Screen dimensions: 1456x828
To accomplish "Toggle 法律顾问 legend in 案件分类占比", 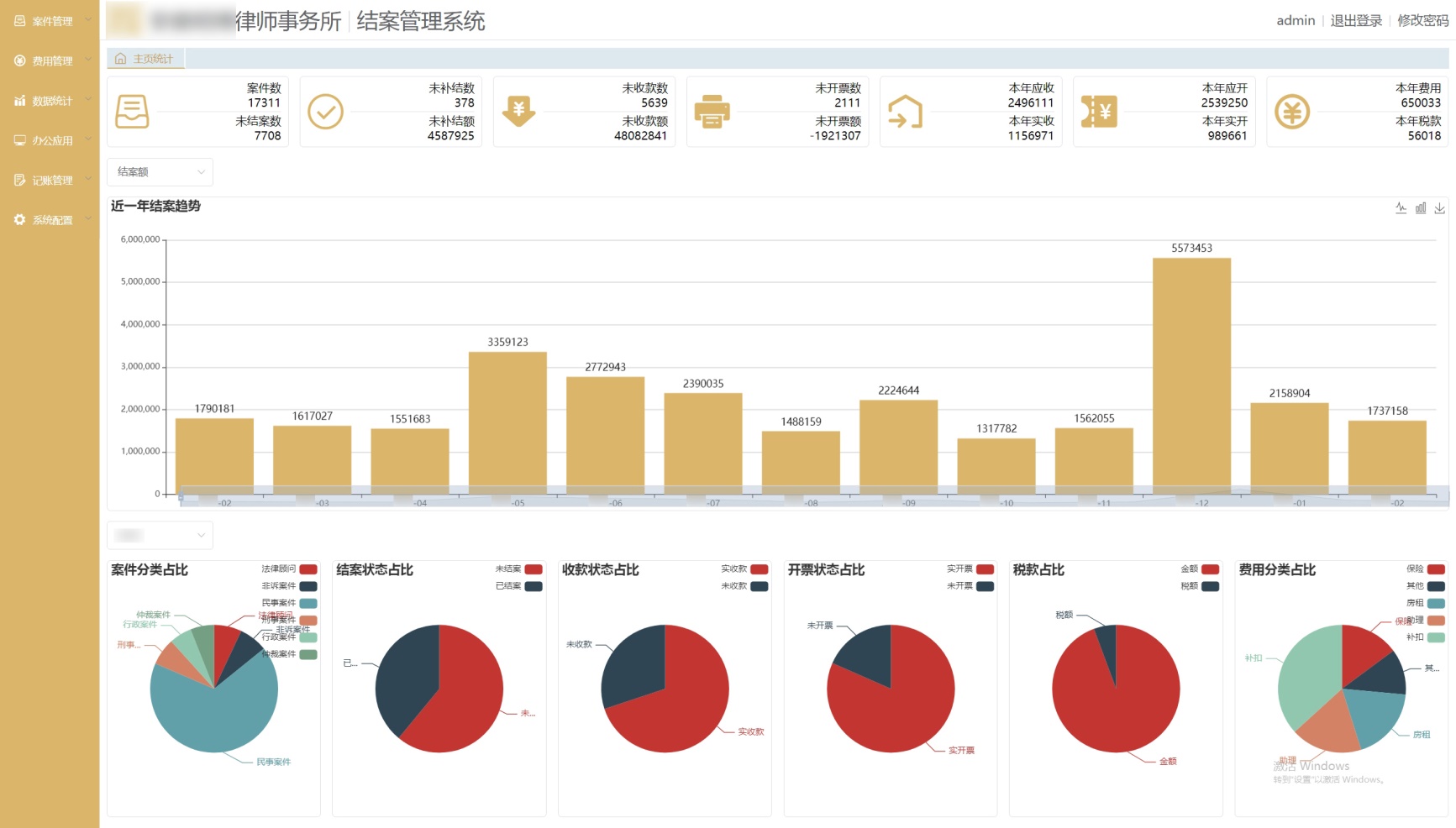I will [289, 569].
